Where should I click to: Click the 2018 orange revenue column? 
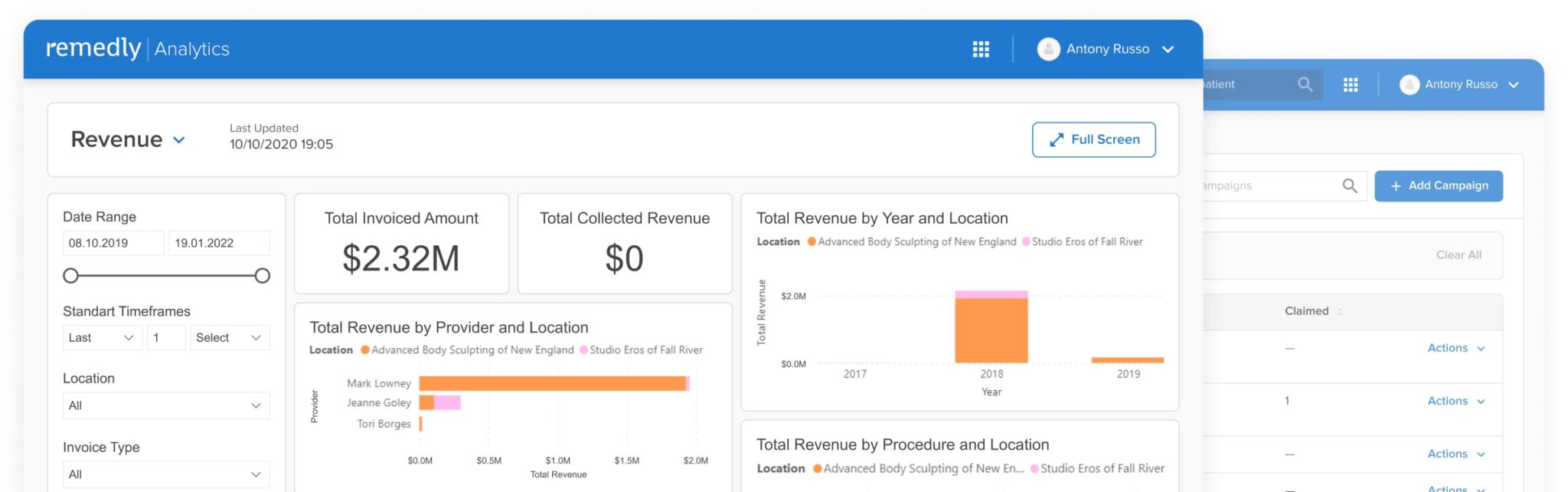[x=991, y=330]
